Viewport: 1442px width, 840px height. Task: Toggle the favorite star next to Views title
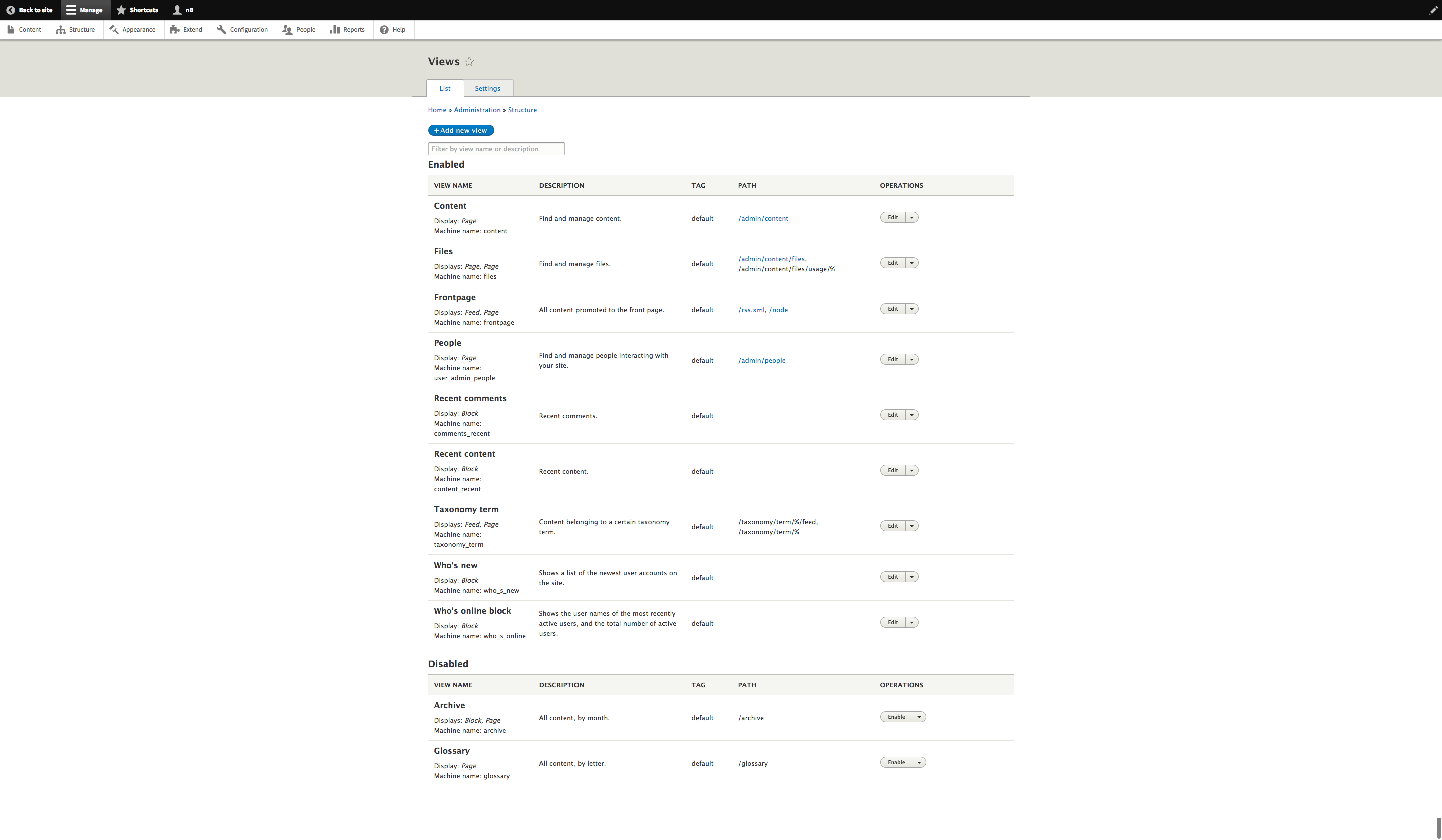469,61
